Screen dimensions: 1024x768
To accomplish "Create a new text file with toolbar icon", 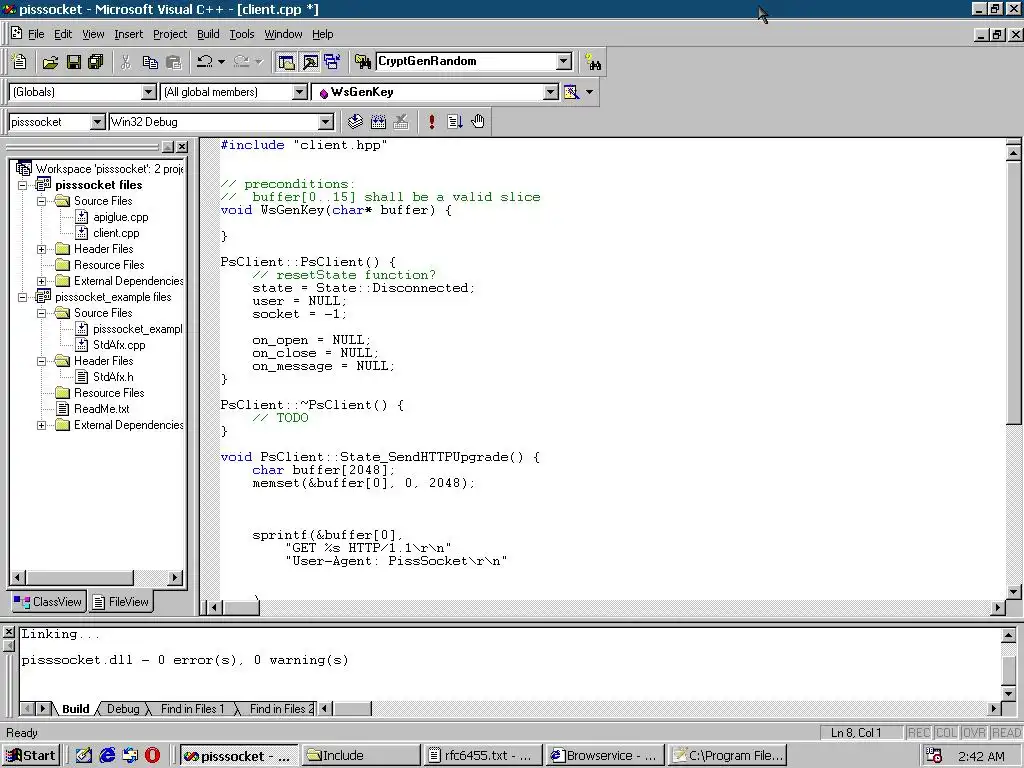I will point(20,61).
